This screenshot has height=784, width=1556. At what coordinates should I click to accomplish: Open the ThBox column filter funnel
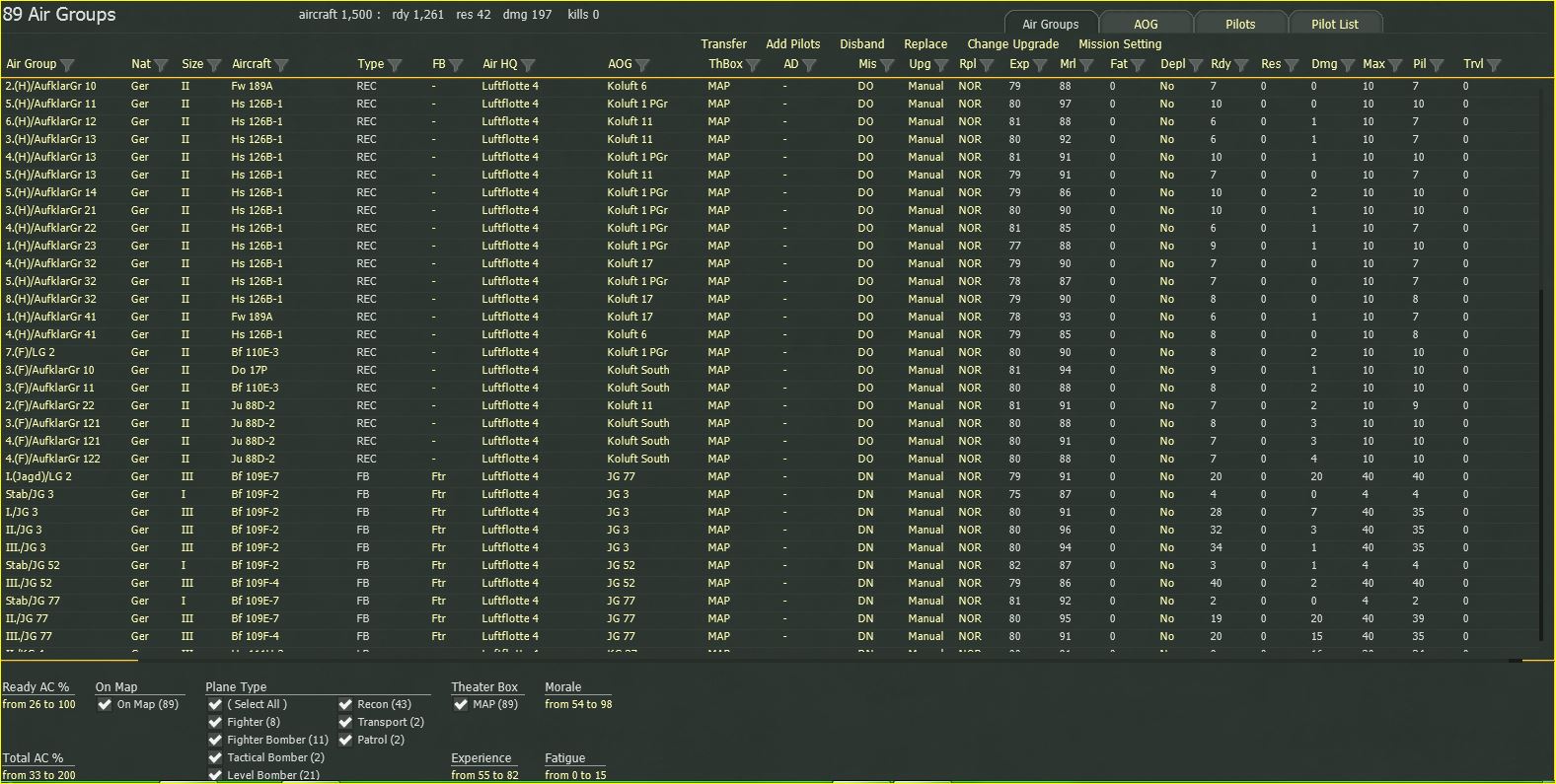click(x=754, y=65)
